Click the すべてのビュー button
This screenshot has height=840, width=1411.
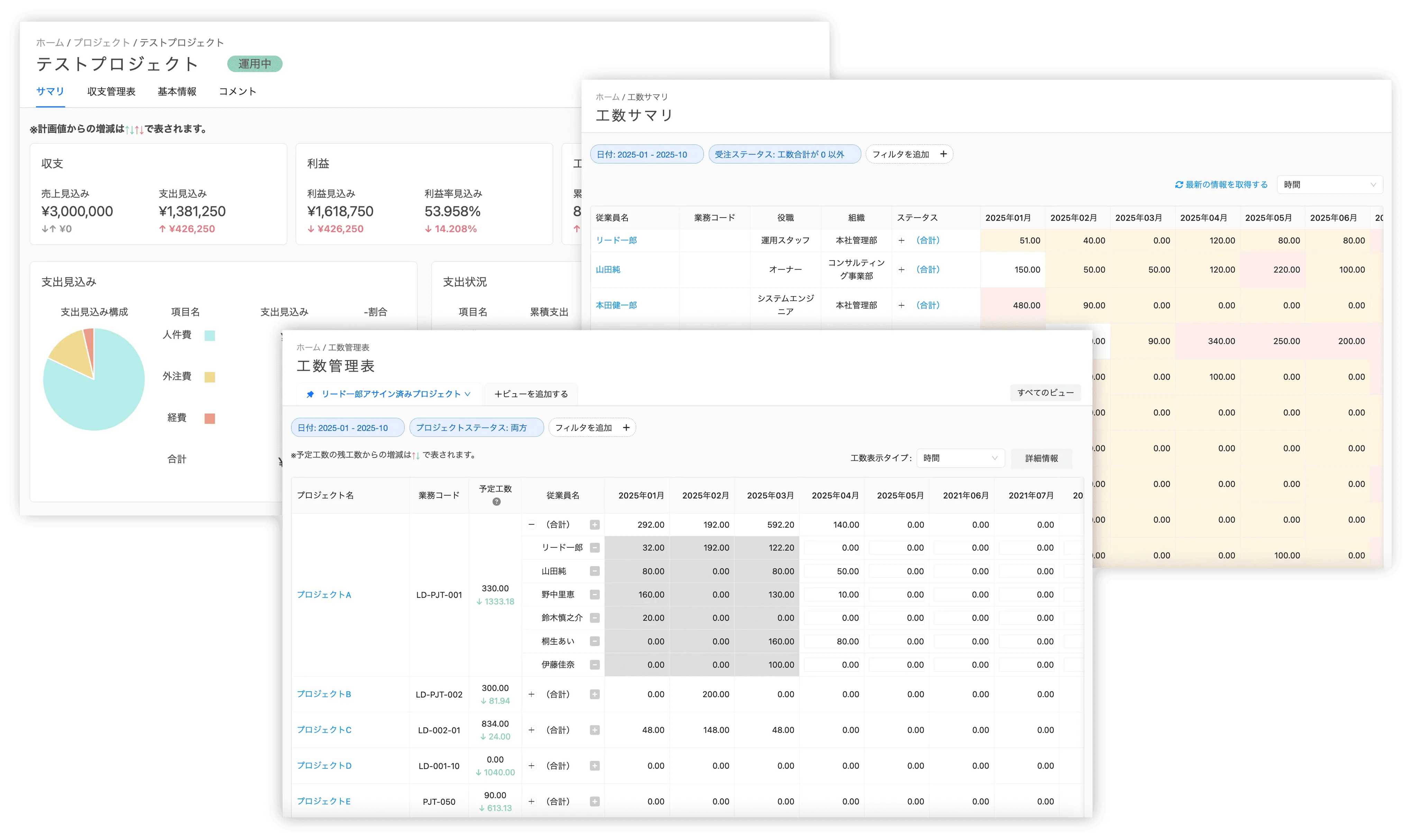[1045, 392]
